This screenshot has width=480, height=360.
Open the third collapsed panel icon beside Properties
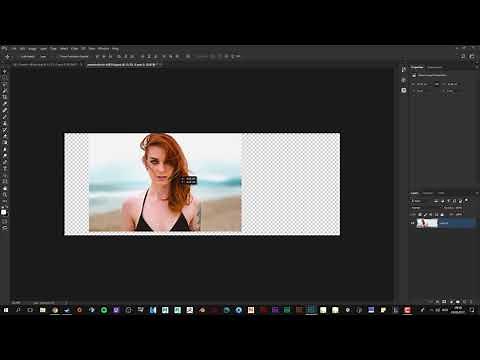[x=404, y=90]
